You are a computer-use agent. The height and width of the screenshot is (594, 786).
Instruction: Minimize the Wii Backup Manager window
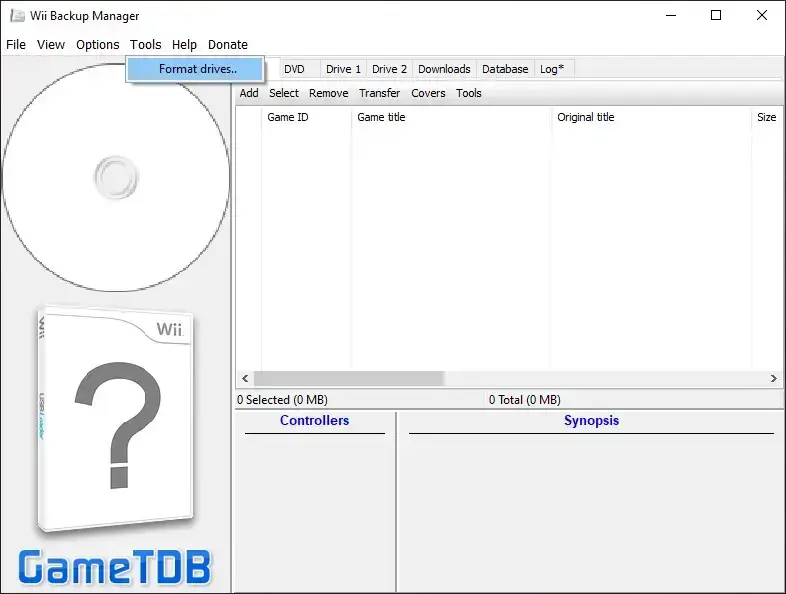671,16
